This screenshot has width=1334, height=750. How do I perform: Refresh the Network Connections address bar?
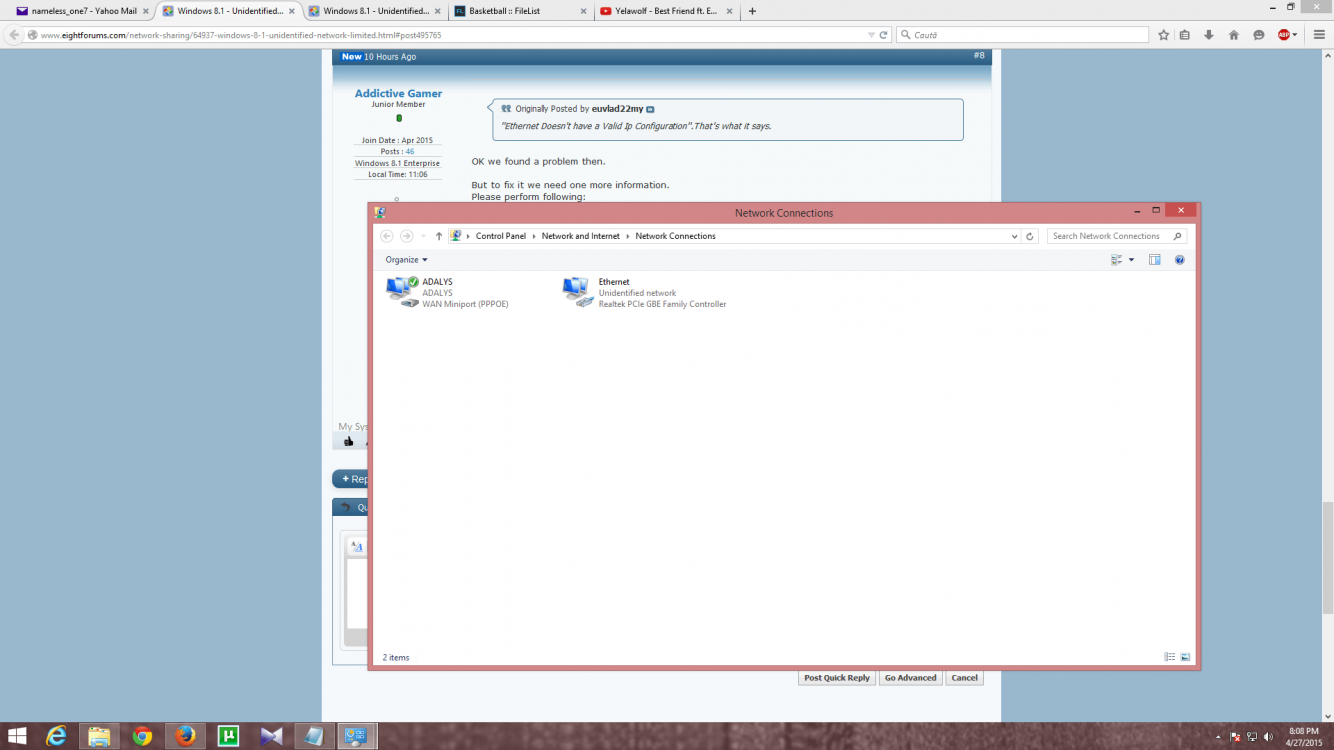1030,236
